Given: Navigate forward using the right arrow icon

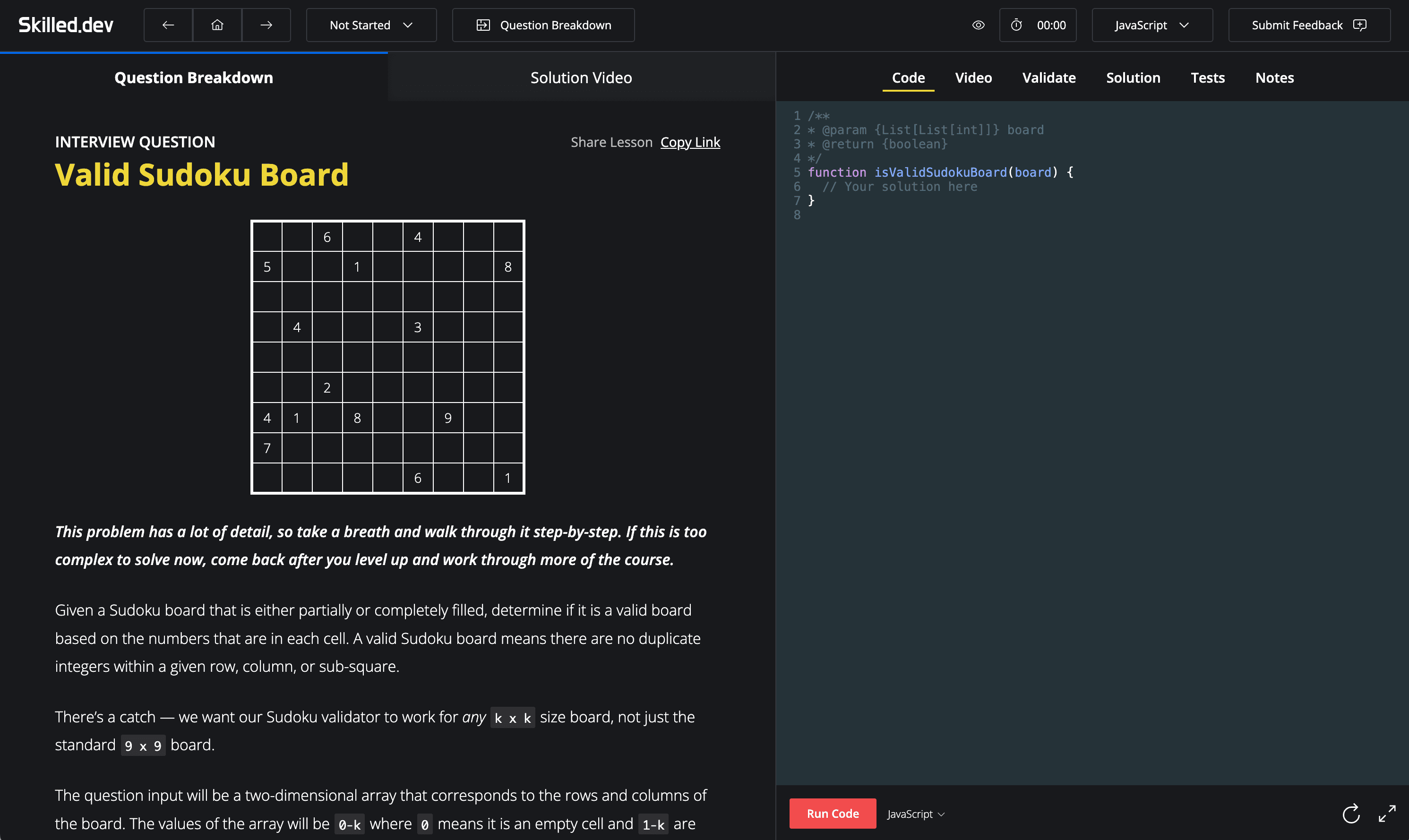Looking at the screenshot, I should click(266, 25).
